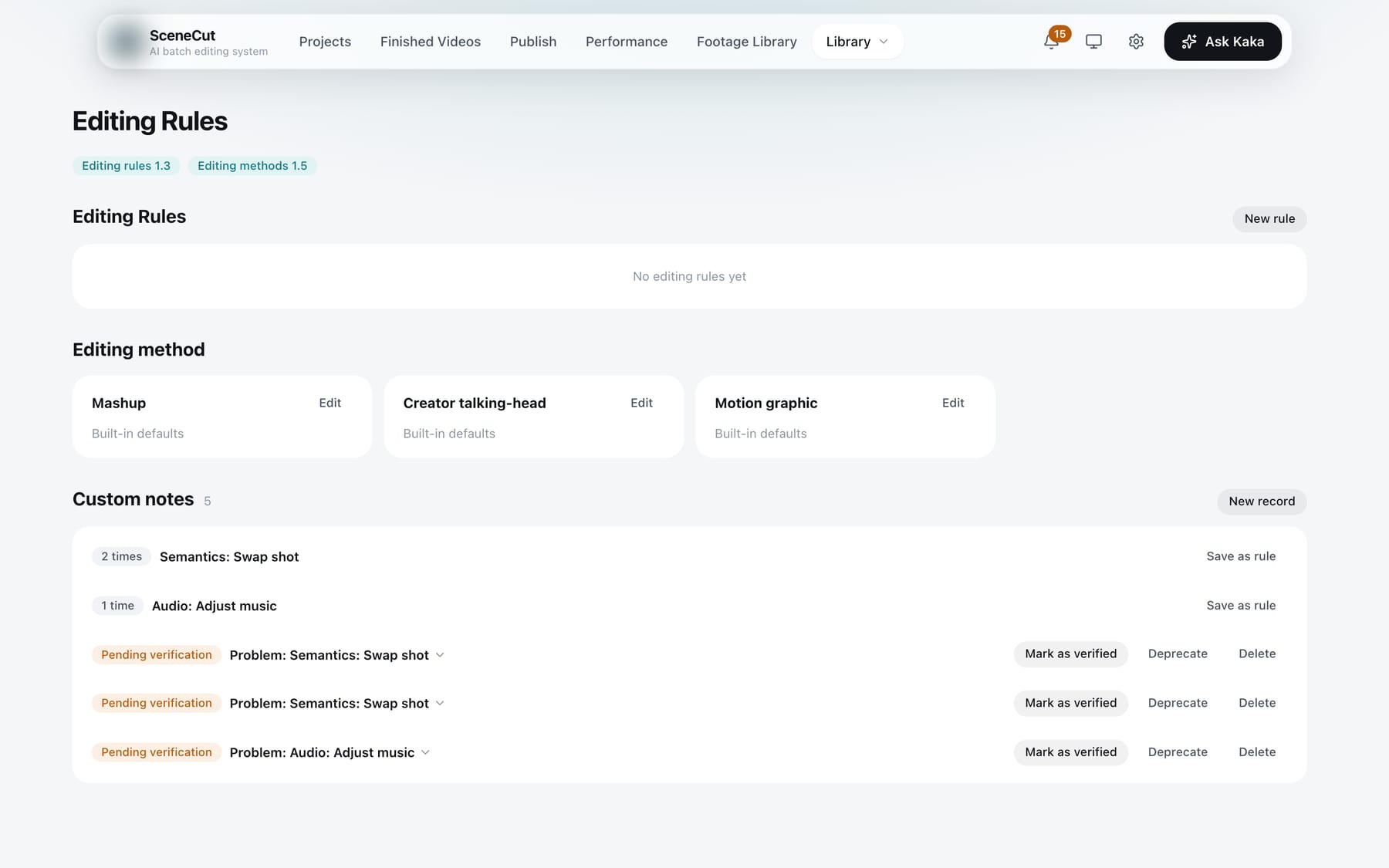Launch Ask Kaka assistant
The width and height of the screenshot is (1389, 868).
[1222, 42]
